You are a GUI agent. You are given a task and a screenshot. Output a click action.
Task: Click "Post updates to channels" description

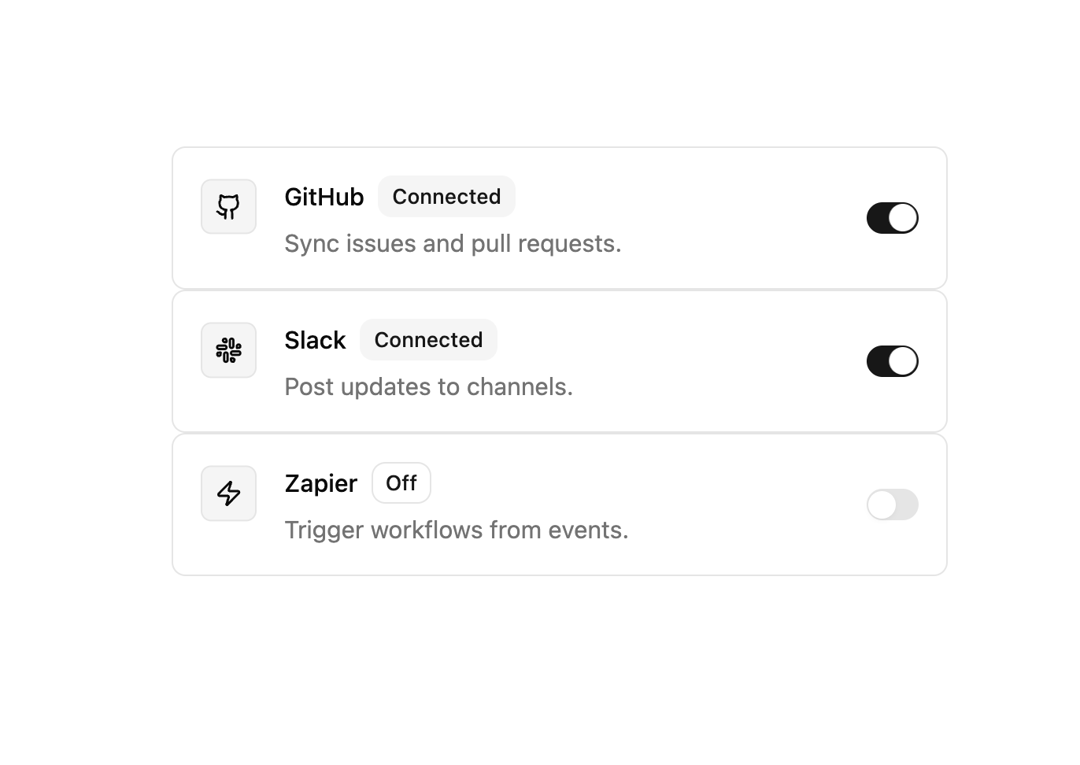pyautogui.click(x=428, y=387)
